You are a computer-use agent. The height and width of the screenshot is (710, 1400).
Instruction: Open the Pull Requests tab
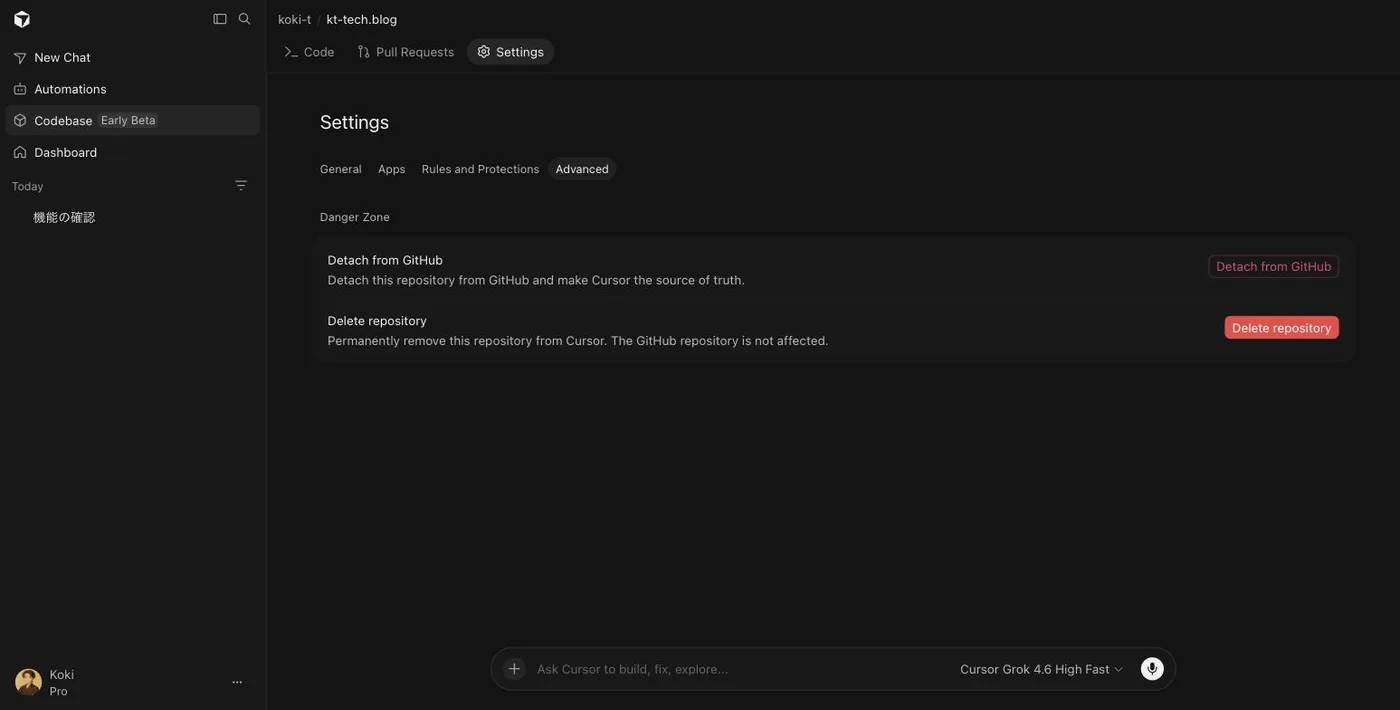pos(406,52)
